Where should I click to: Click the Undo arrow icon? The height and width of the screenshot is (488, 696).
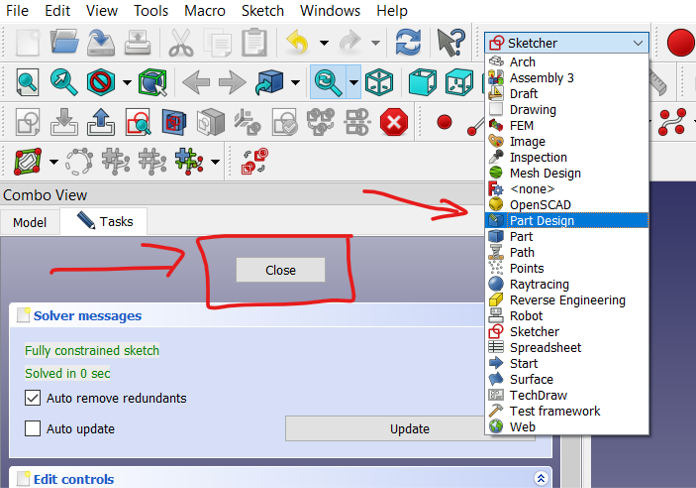[297, 43]
